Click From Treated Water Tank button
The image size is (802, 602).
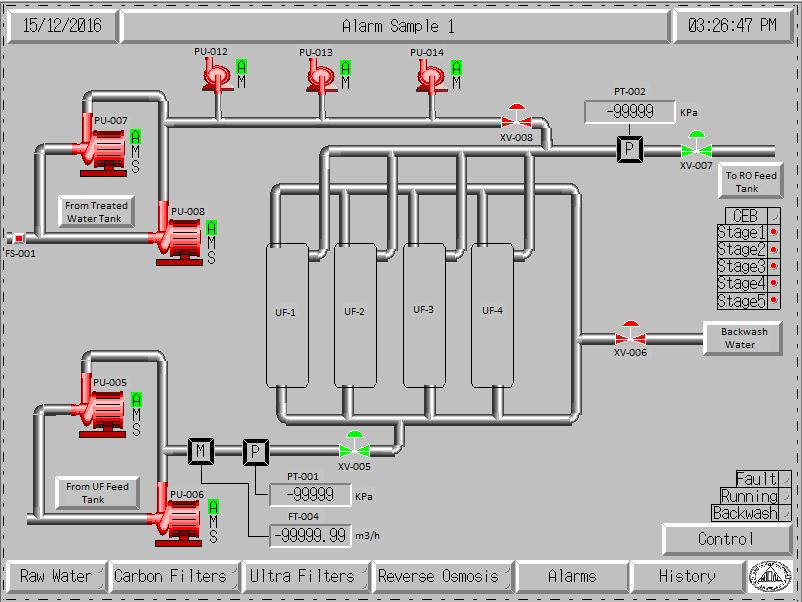[x=97, y=211]
